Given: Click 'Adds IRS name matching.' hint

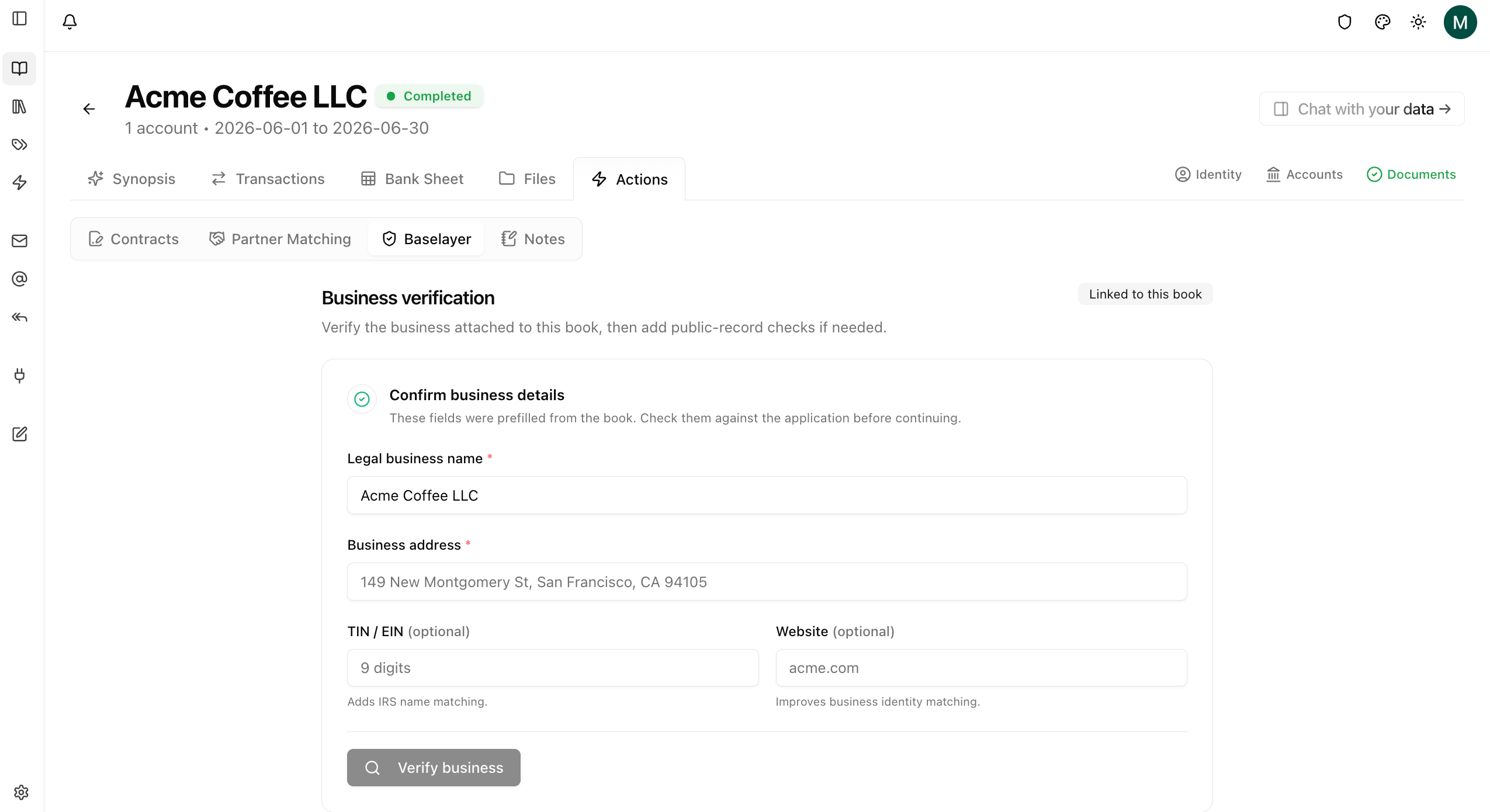Looking at the screenshot, I should coord(417,702).
